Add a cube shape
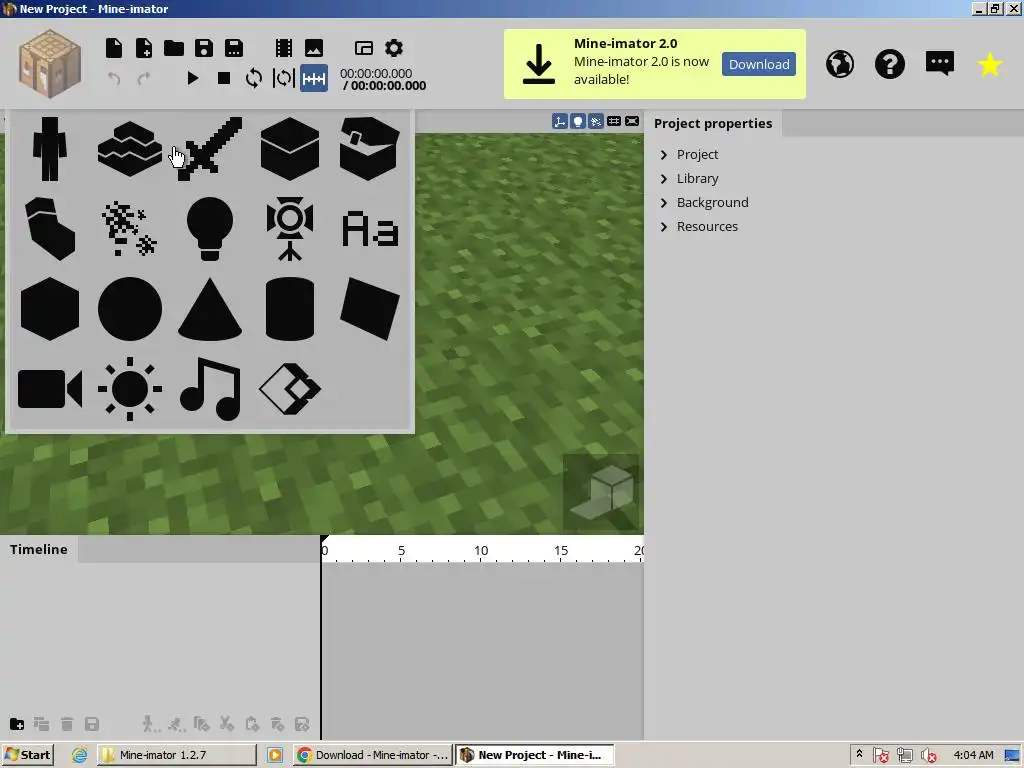Viewport: 1024px width, 768px height. [x=50, y=309]
